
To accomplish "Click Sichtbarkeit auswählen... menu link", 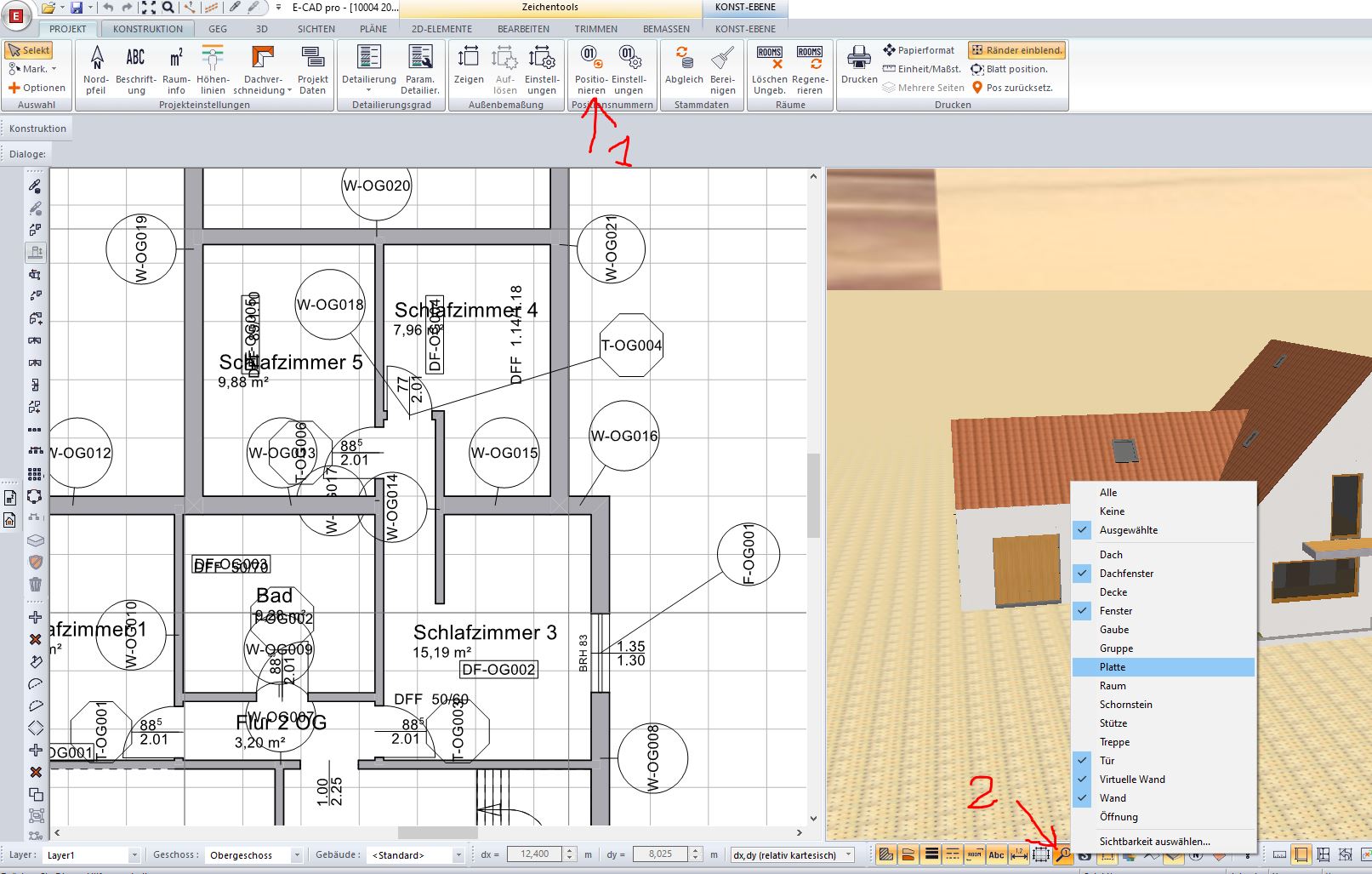I will 1154,842.
